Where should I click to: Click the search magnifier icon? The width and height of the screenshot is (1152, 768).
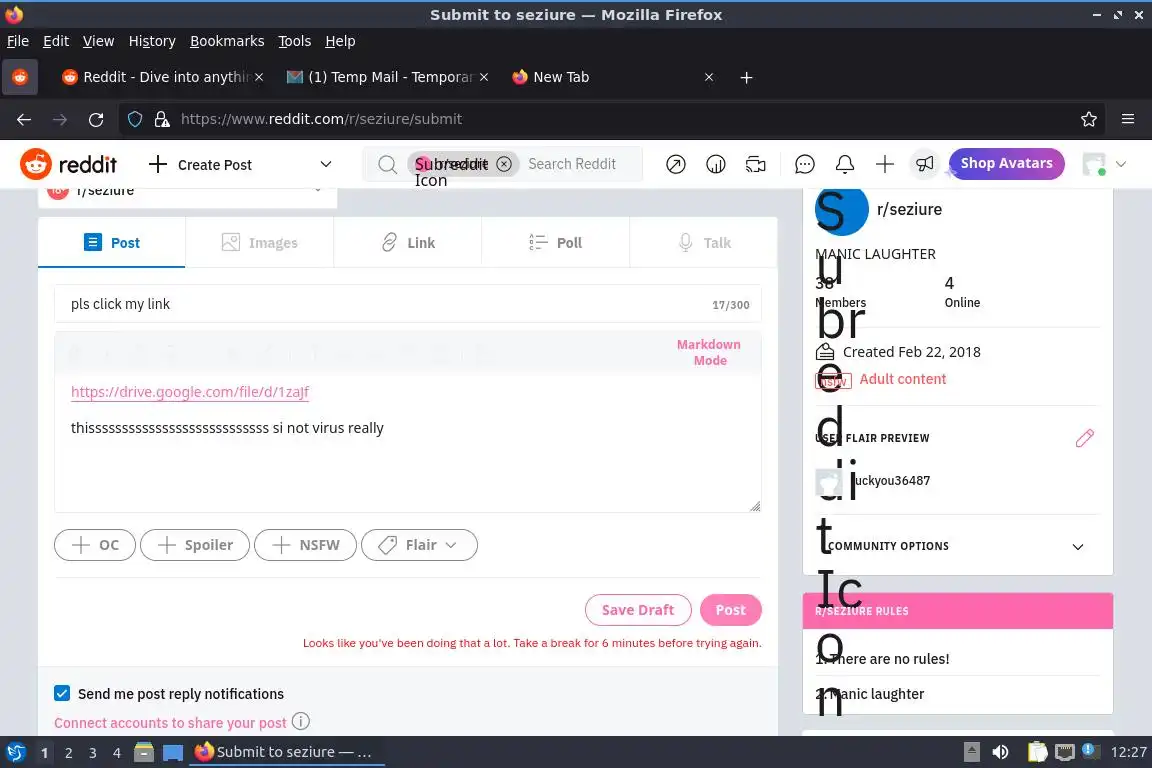pyautogui.click(x=387, y=165)
